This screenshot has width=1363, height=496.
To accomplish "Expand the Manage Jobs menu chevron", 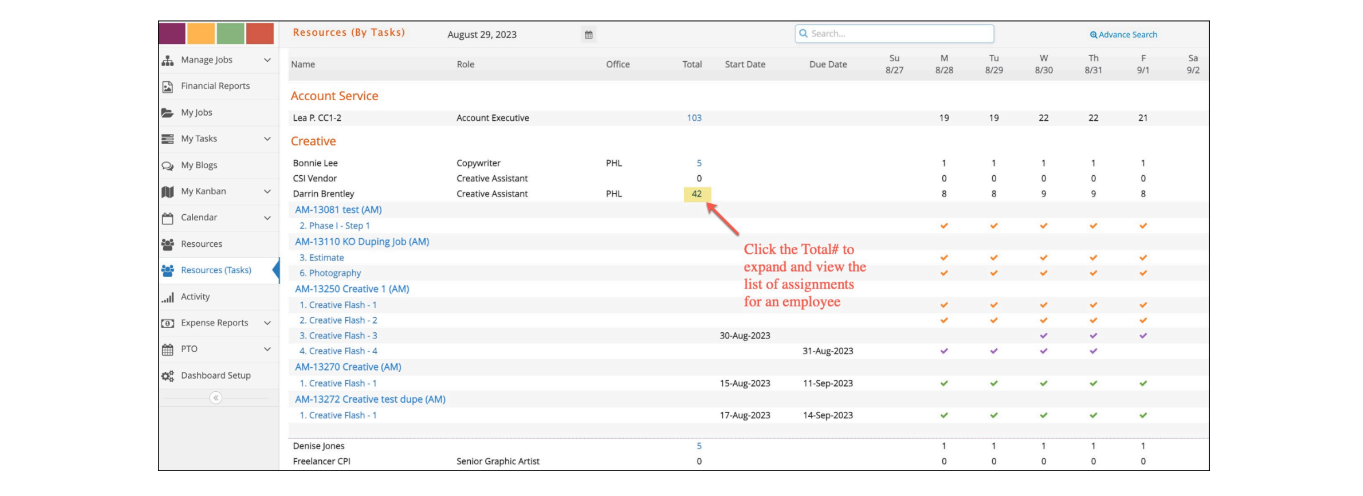I will [267, 60].
